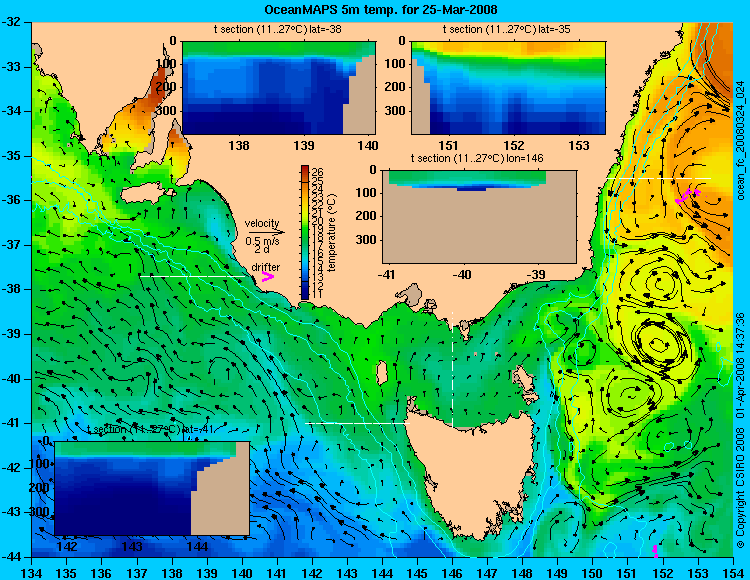This screenshot has width=750, height=580.
Task: Click the 't section (11..27°C) lat=-38' heading
Action: click(x=277, y=29)
